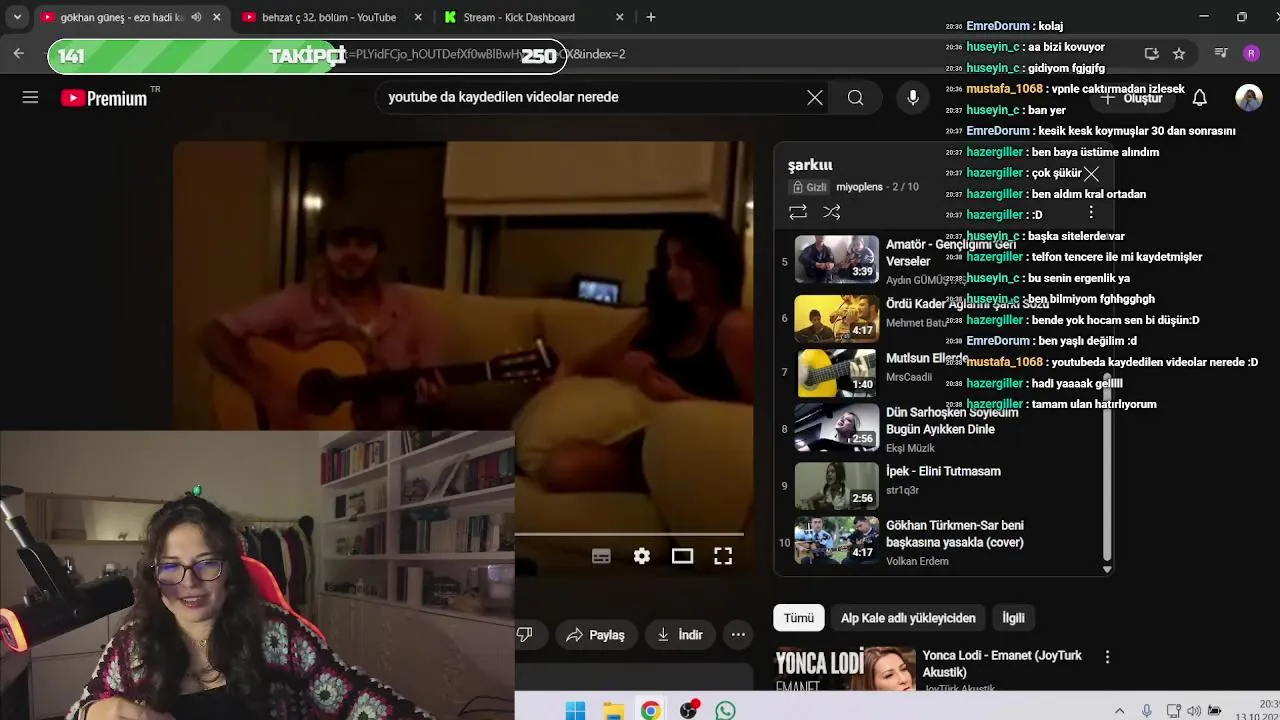
Task: Toggle playlist shuffle mode
Action: click(831, 212)
